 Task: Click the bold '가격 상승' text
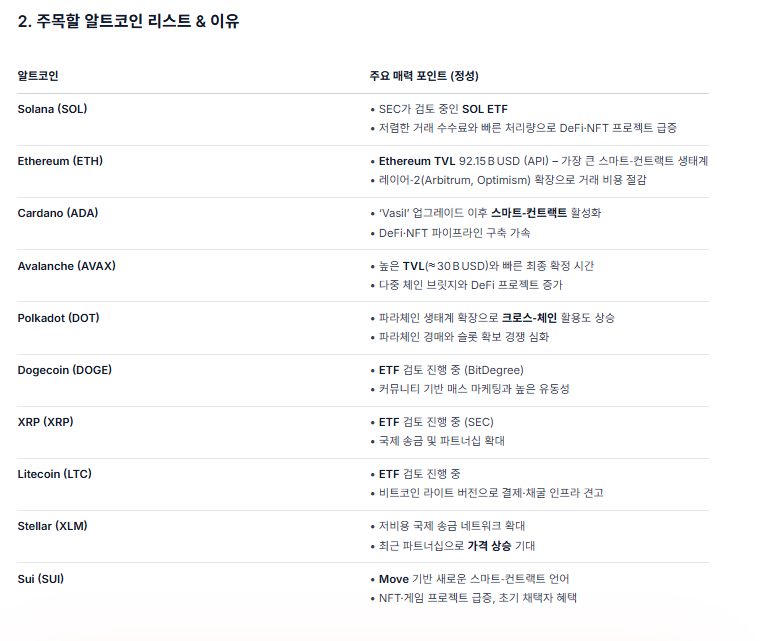[490, 546]
